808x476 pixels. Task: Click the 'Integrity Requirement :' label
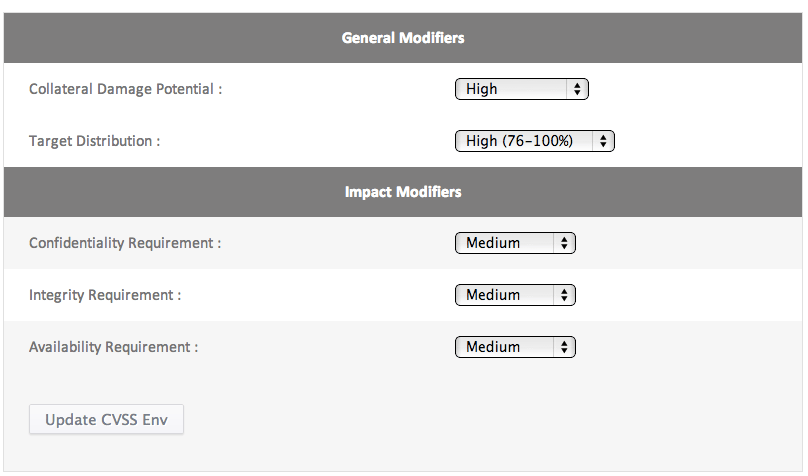[x=105, y=295]
